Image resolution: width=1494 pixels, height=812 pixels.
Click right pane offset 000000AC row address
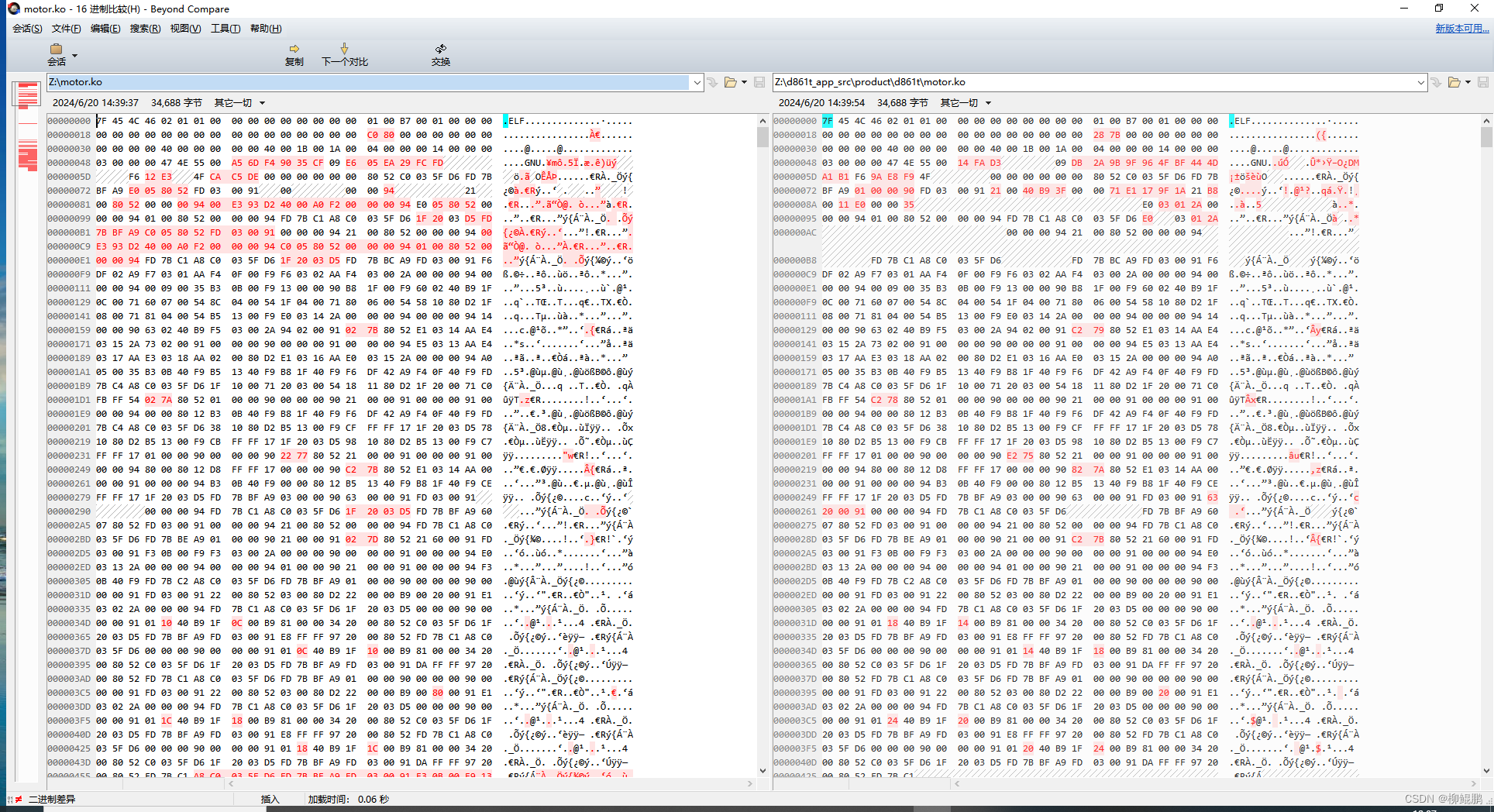point(795,232)
